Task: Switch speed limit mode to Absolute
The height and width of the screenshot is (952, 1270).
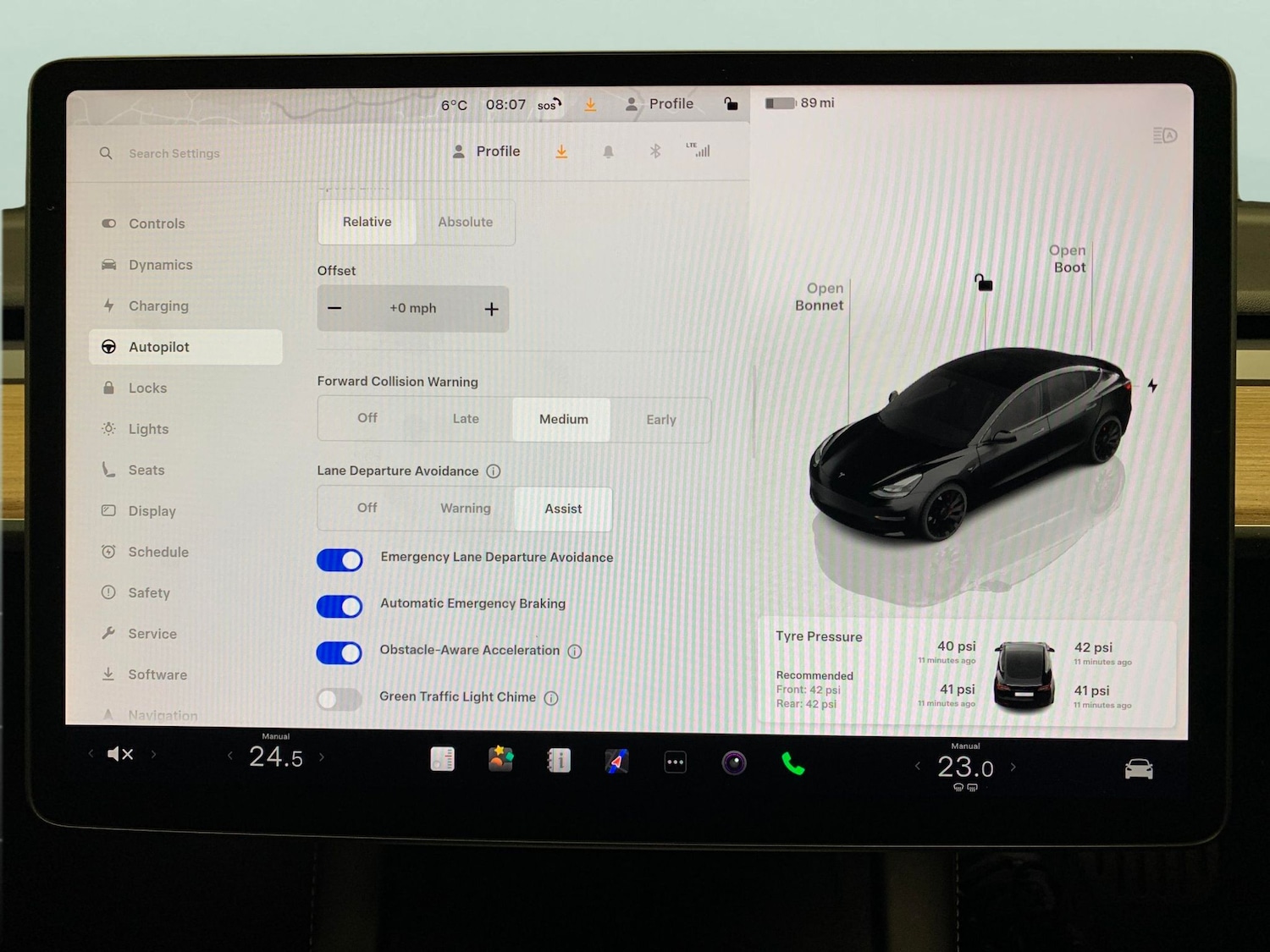Action: (x=465, y=222)
